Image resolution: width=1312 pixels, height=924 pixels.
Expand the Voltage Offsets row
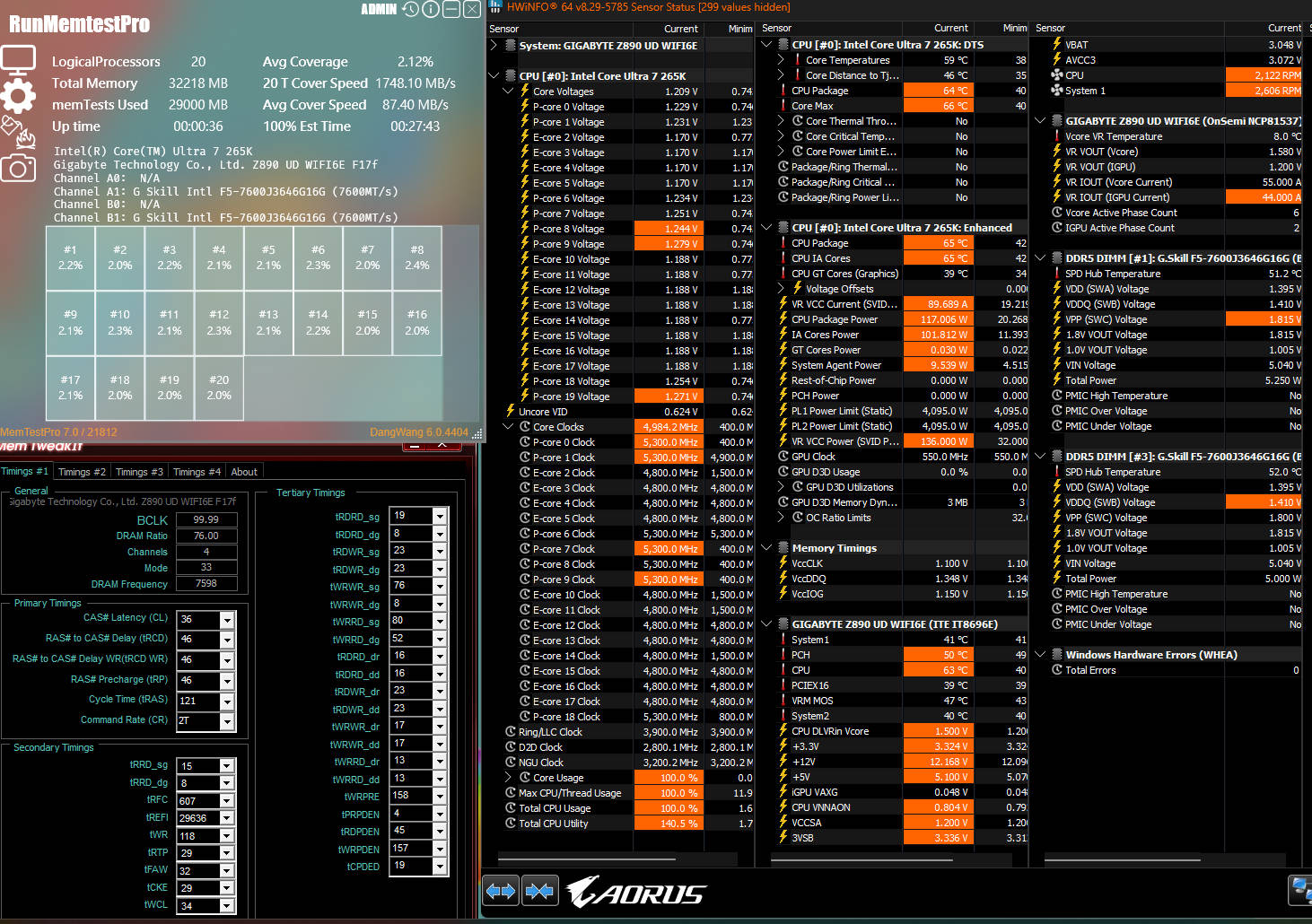pyautogui.click(x=781, y=289)
